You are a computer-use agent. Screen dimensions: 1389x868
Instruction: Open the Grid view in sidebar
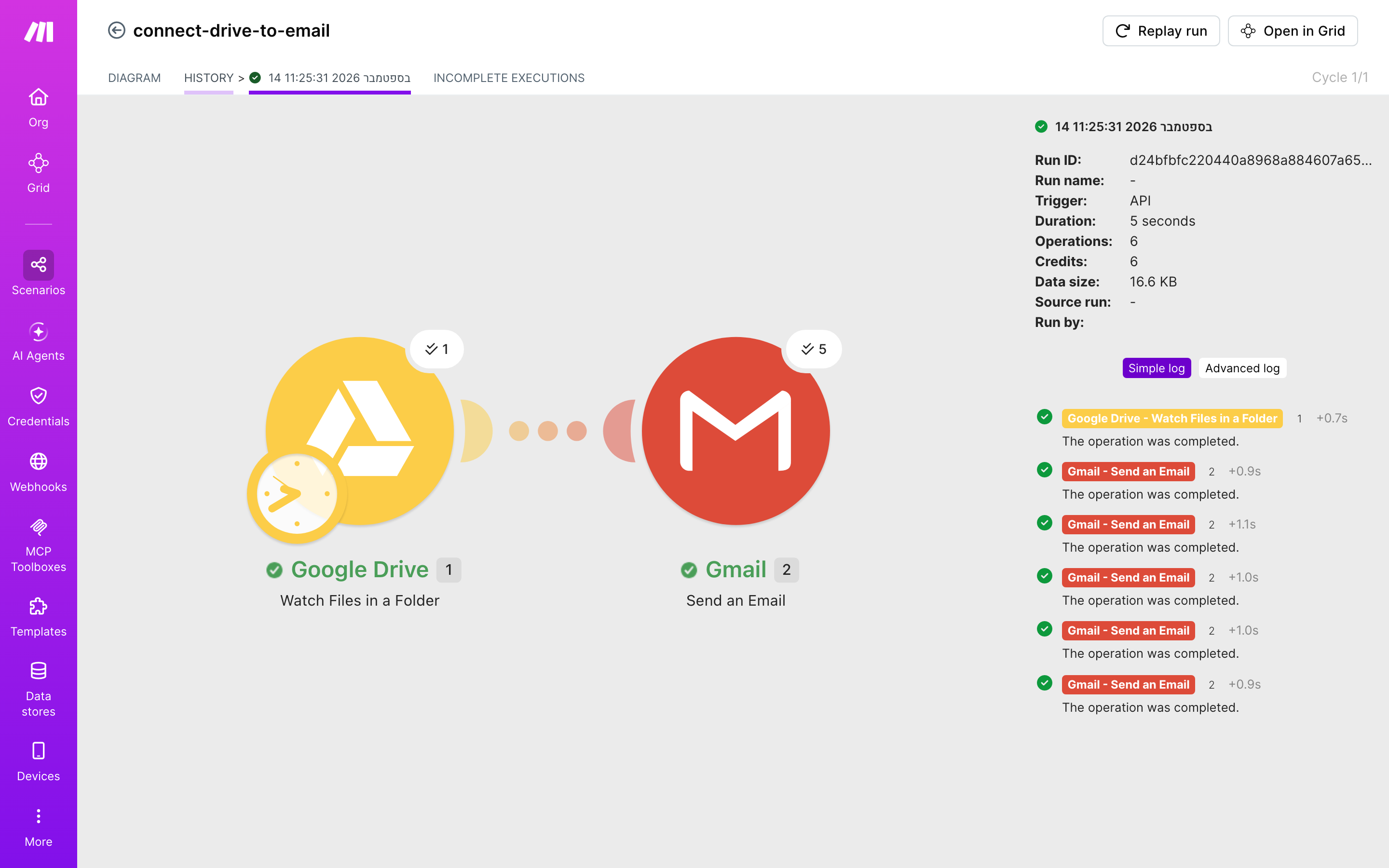pos(39,174)
